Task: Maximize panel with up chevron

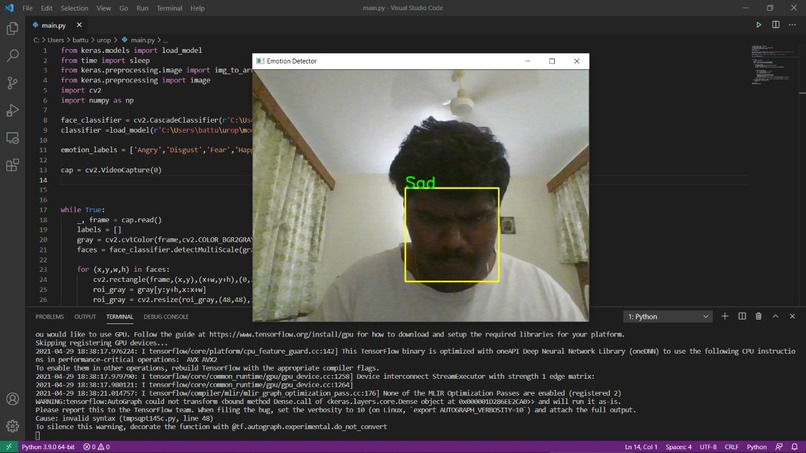Action: tap(775, 316)
